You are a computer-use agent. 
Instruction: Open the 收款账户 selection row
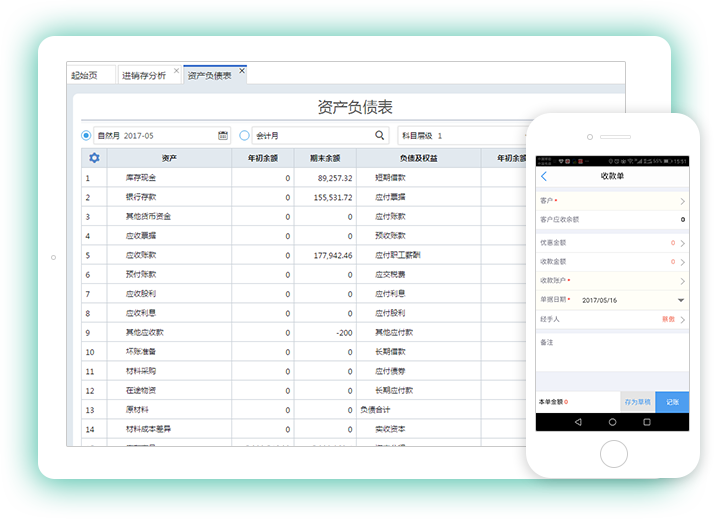pyautogui.click(x=612, y=280)
